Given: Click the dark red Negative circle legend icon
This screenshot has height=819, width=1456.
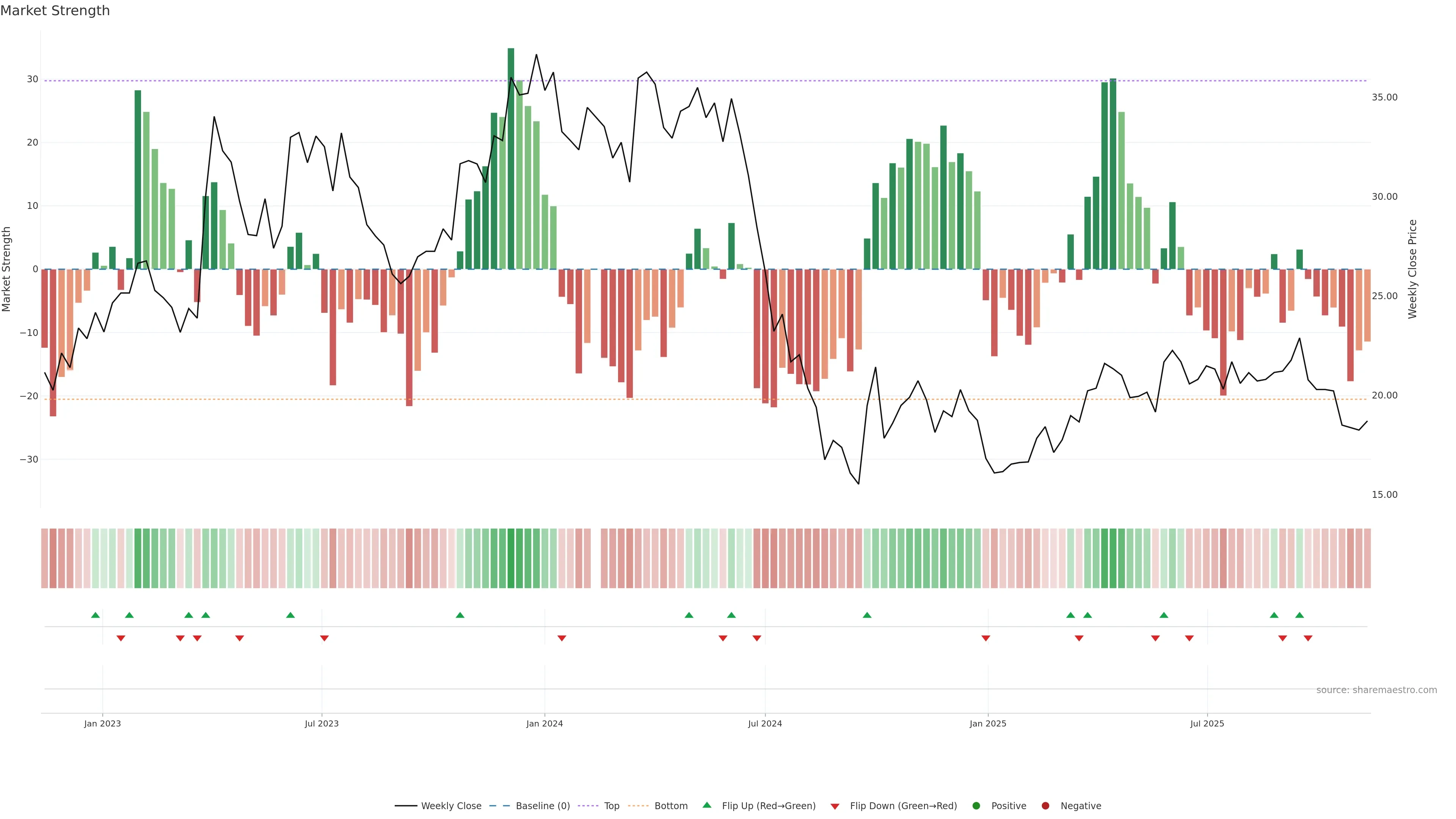Looking at the screenshot, I should coord(1045,806).
